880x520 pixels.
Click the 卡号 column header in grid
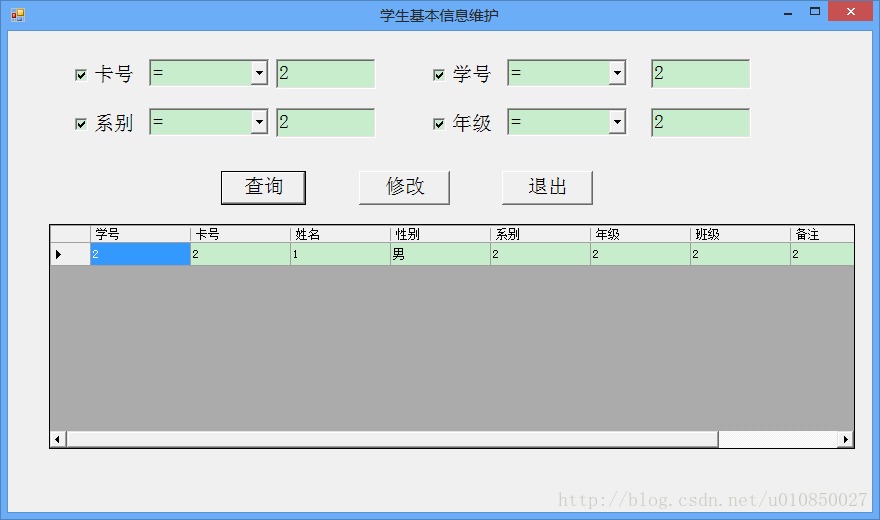(x=240, y=234)
